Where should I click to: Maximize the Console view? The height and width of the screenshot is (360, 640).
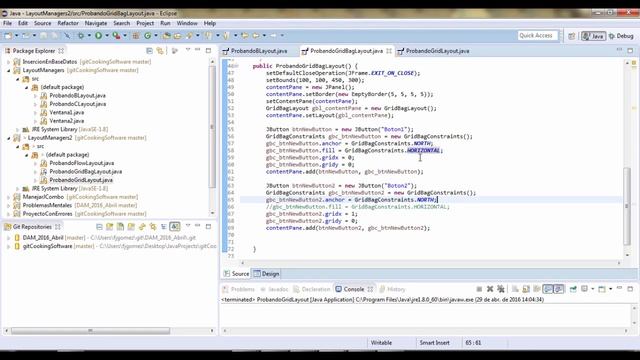tap(630, 289)
